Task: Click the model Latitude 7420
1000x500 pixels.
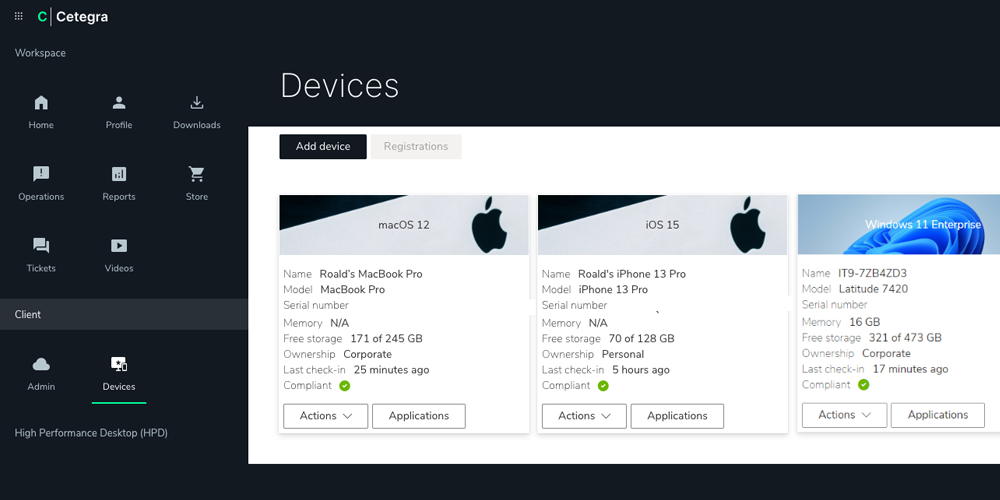Action: pos(872,289)
